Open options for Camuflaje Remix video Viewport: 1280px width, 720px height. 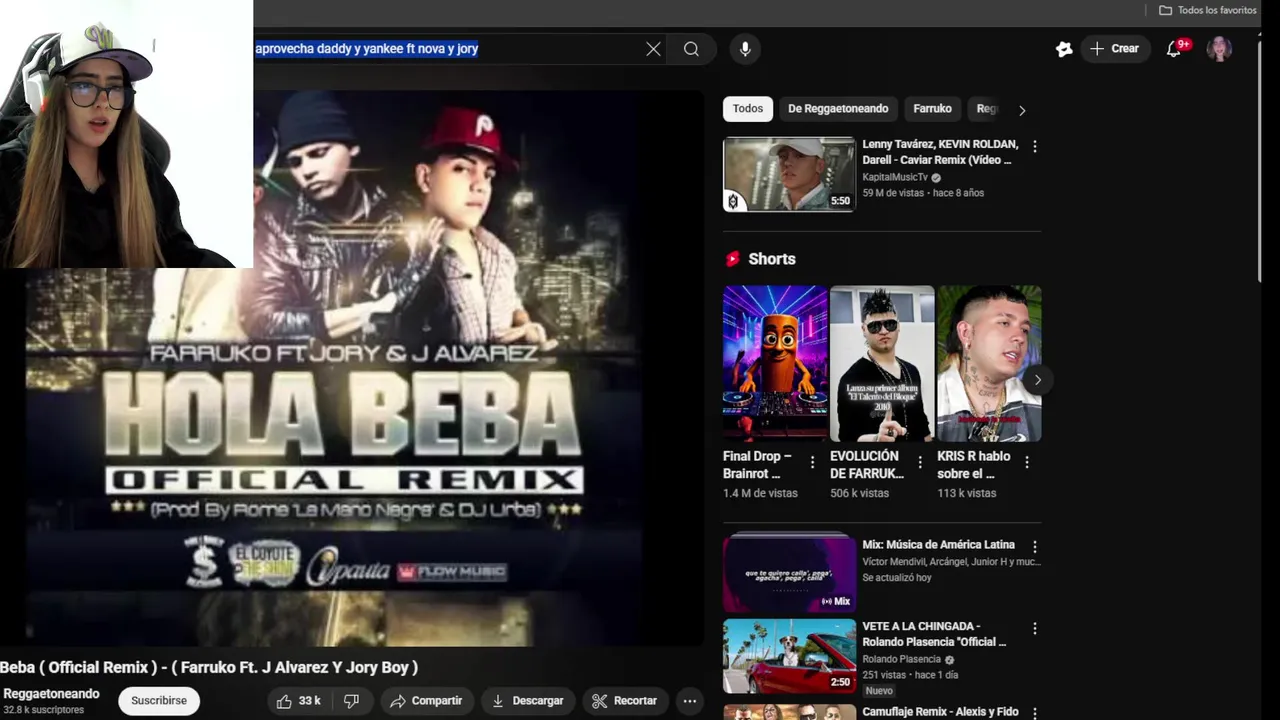1034,713
